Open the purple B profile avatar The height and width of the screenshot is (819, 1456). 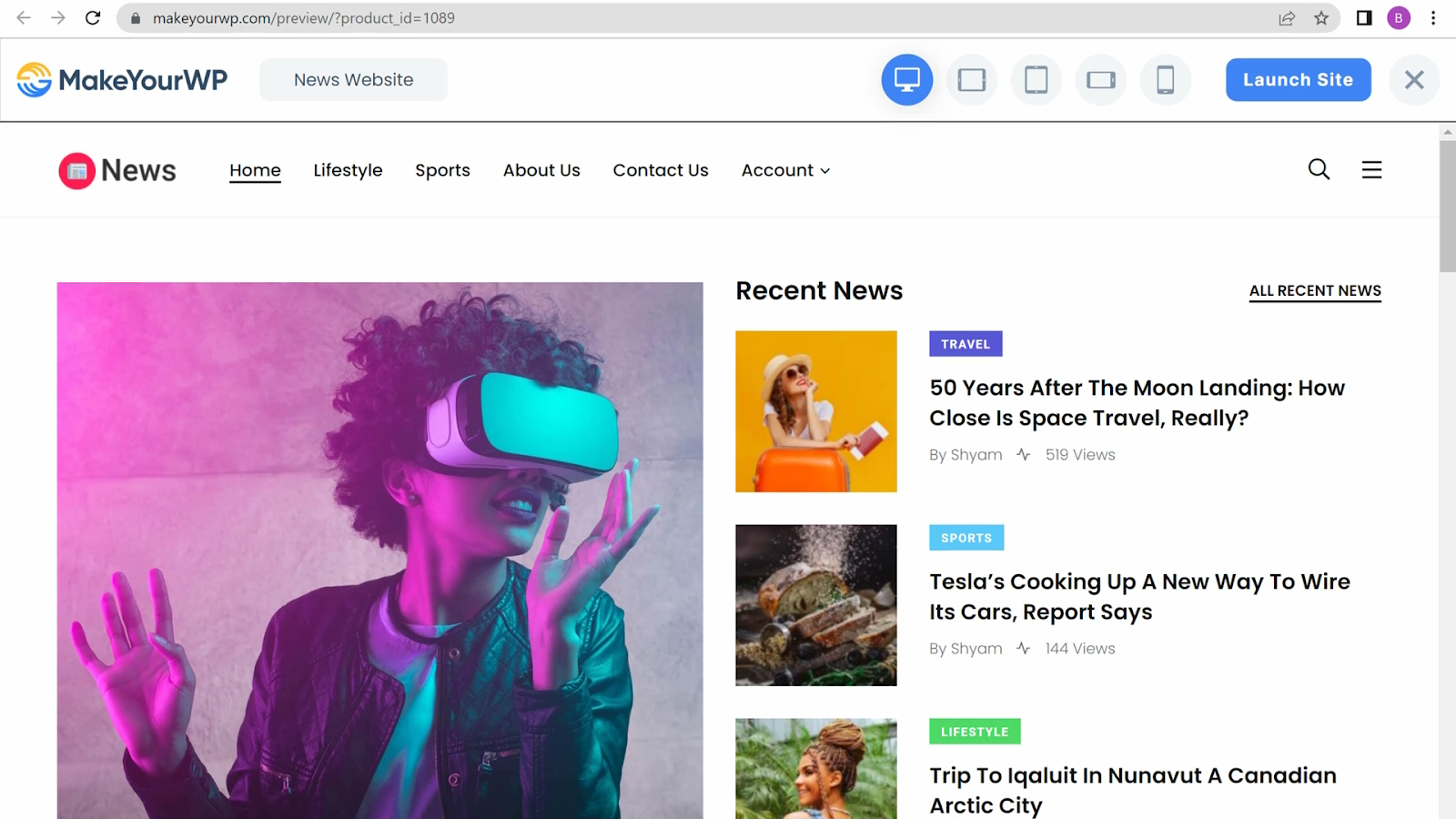point(1399,18)
